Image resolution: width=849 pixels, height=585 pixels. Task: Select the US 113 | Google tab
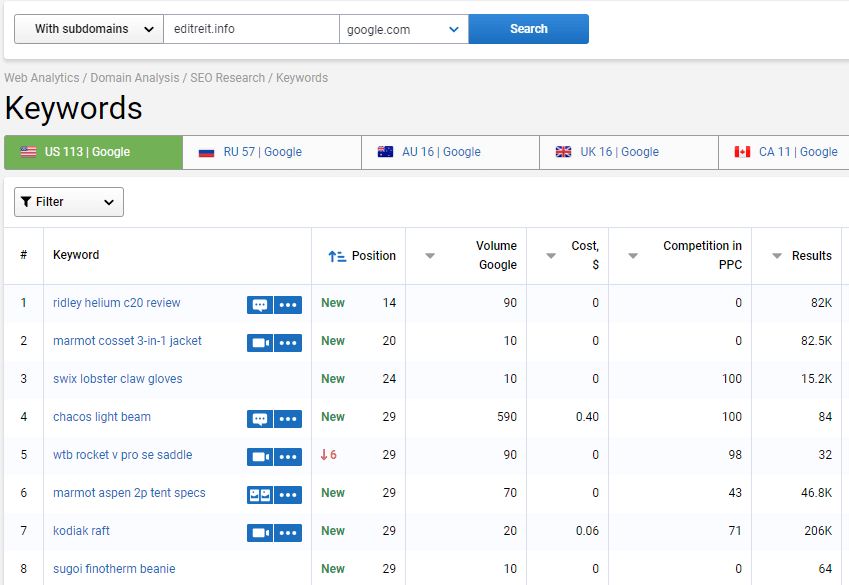93,152
